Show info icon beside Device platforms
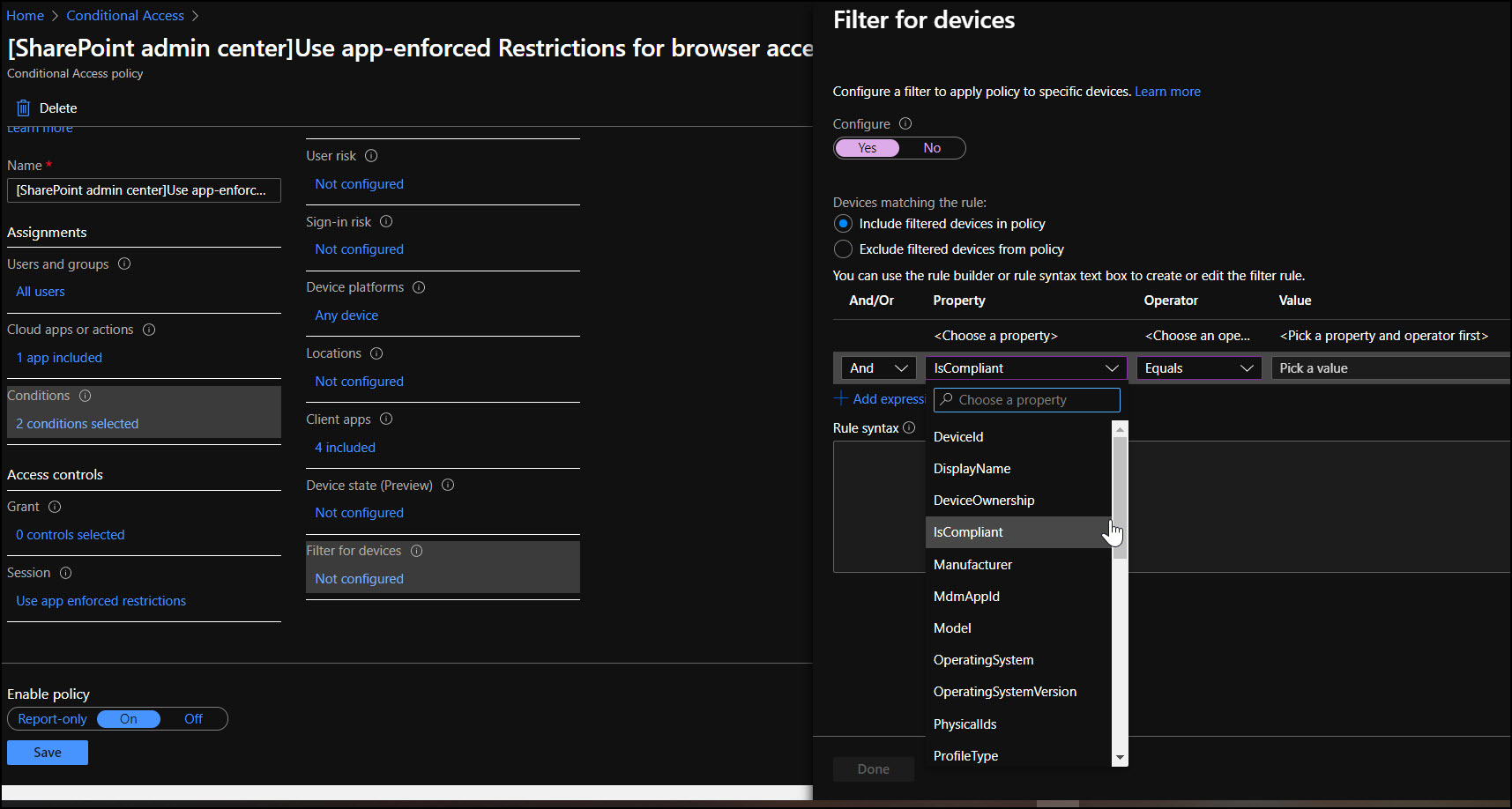The image size is (1512, 809). 419,287
